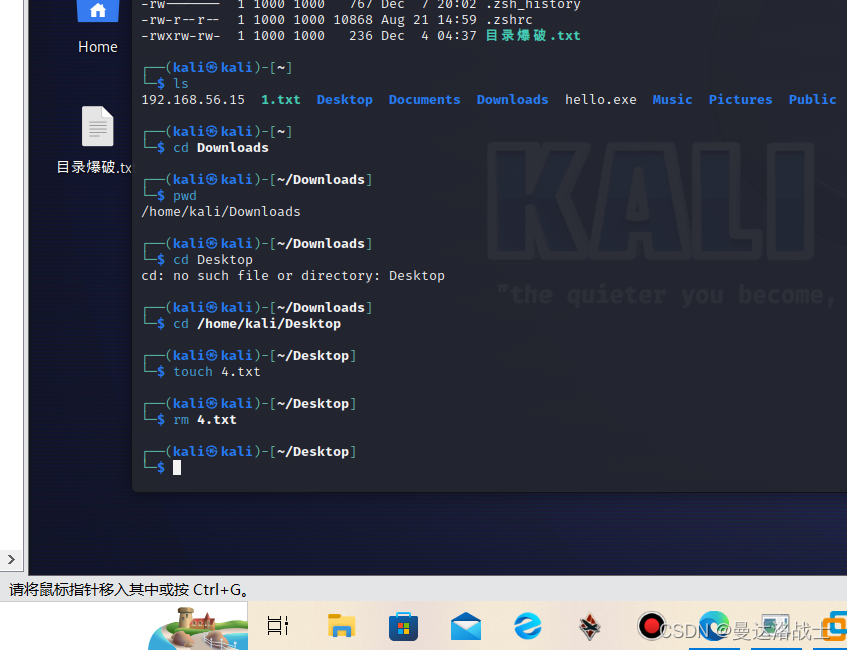Click the .zsh_history filename in the listing
Image resolution: width=847 pixels, height=650 pixels.
pos(533,5)
